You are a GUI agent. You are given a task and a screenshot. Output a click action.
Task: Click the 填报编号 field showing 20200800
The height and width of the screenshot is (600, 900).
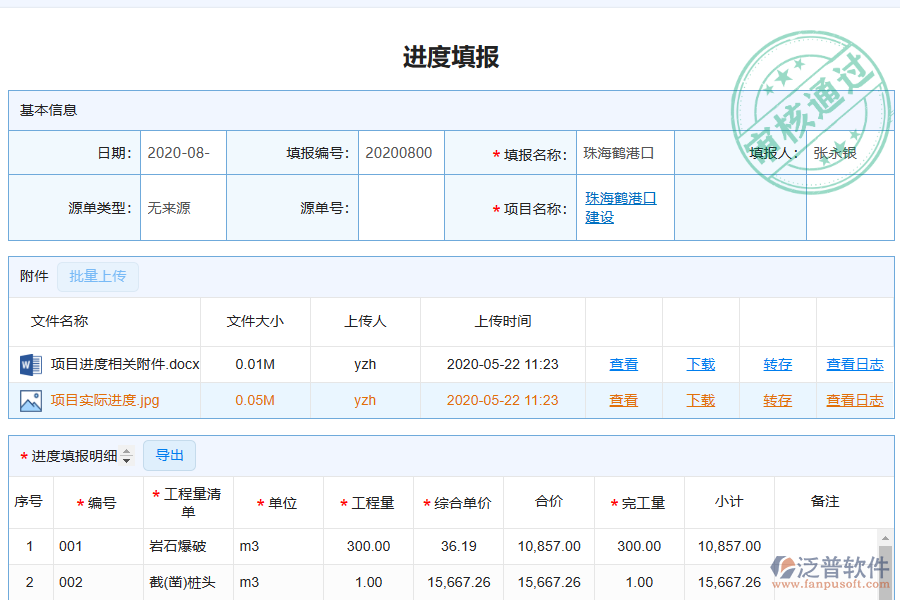click(x=401, y=152)
